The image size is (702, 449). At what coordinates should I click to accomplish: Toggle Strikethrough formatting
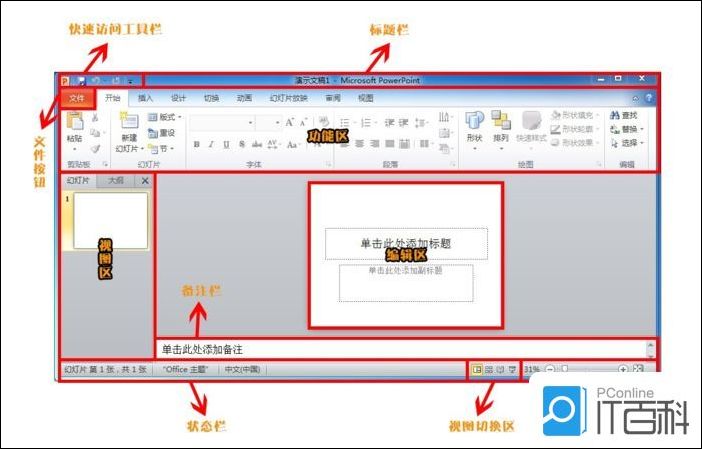pos(257,144)
